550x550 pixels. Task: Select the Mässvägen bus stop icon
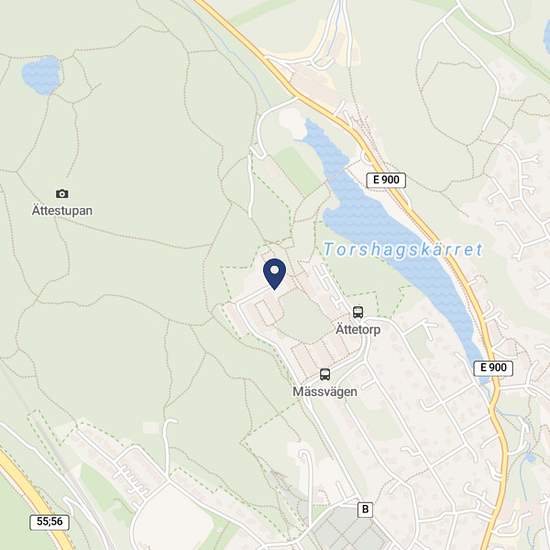click(x=325, y=374)
